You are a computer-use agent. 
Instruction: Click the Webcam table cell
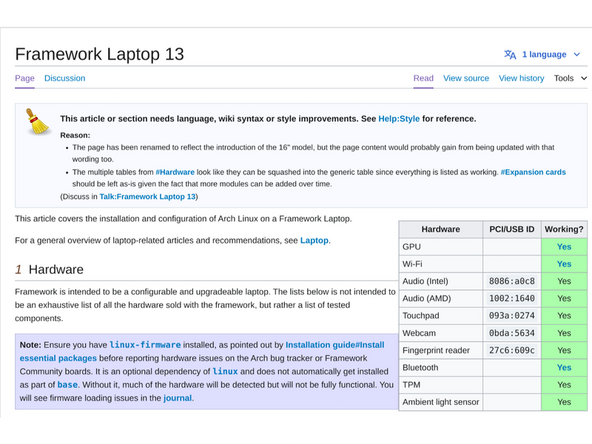pyautogui.click(x=441, y=333)
